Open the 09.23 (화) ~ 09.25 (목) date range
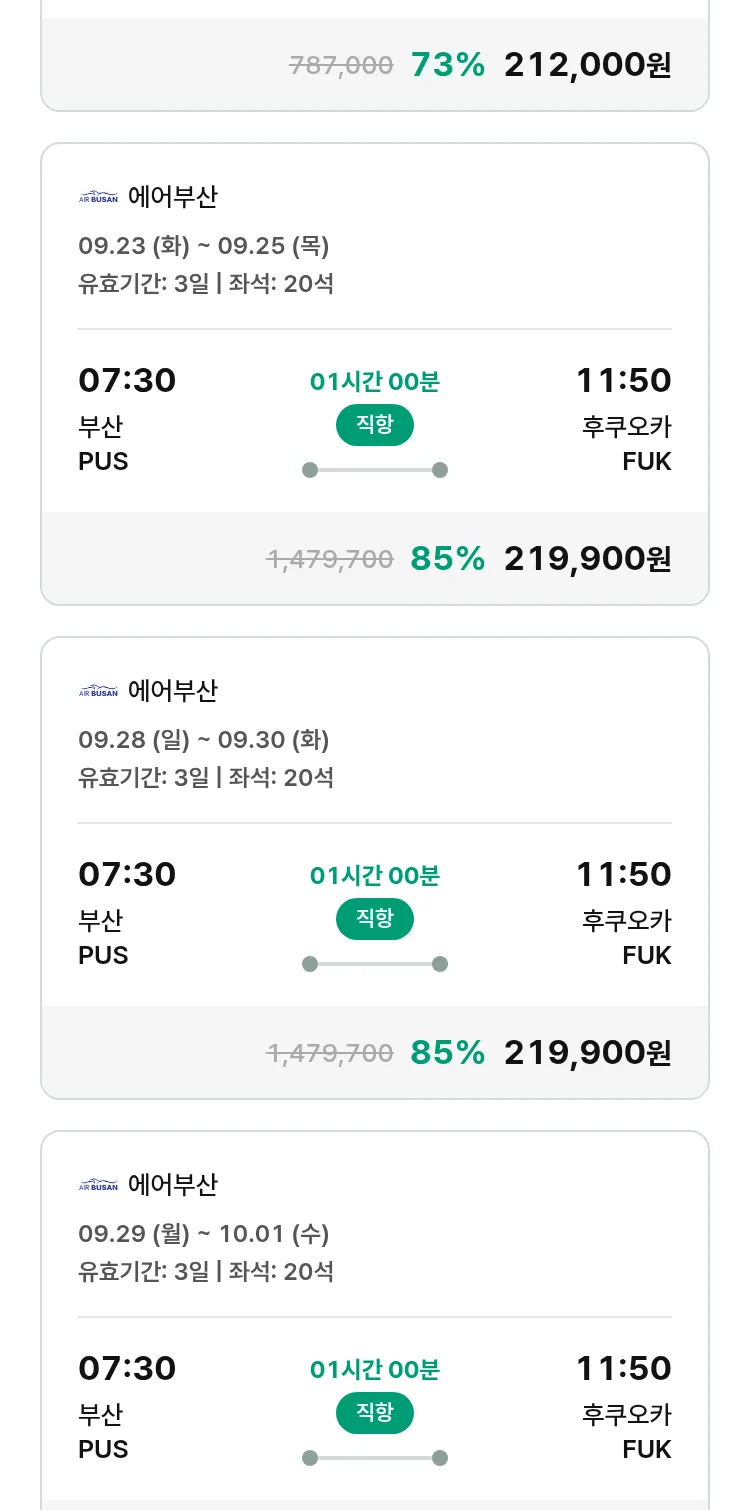 (x=204, y=246)
